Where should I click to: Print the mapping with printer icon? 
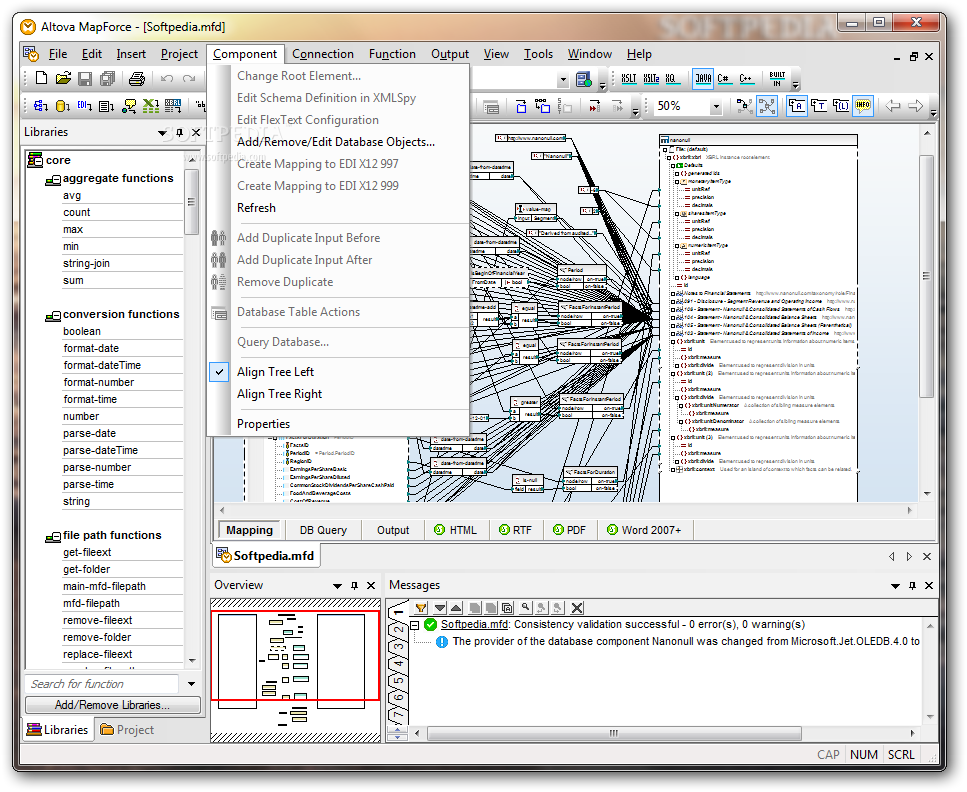coord(137,78)
